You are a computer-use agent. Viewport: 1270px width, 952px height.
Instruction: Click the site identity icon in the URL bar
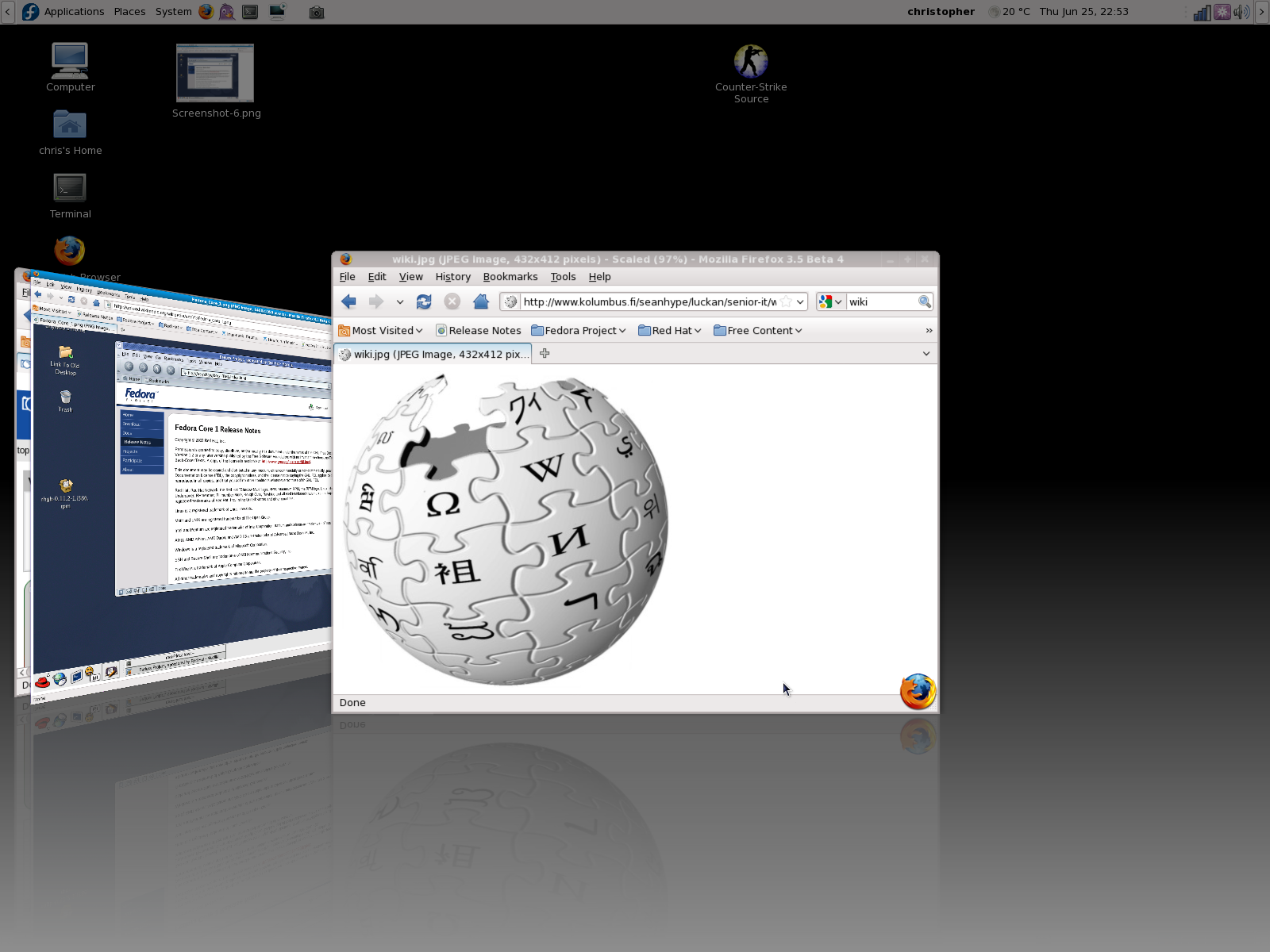(x=510, y=301)
